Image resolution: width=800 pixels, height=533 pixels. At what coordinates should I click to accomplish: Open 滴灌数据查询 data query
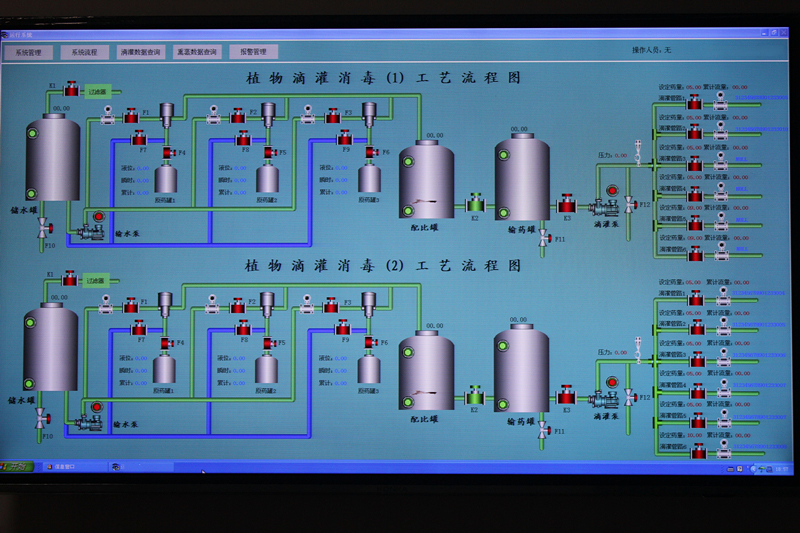tap(140, 52)
